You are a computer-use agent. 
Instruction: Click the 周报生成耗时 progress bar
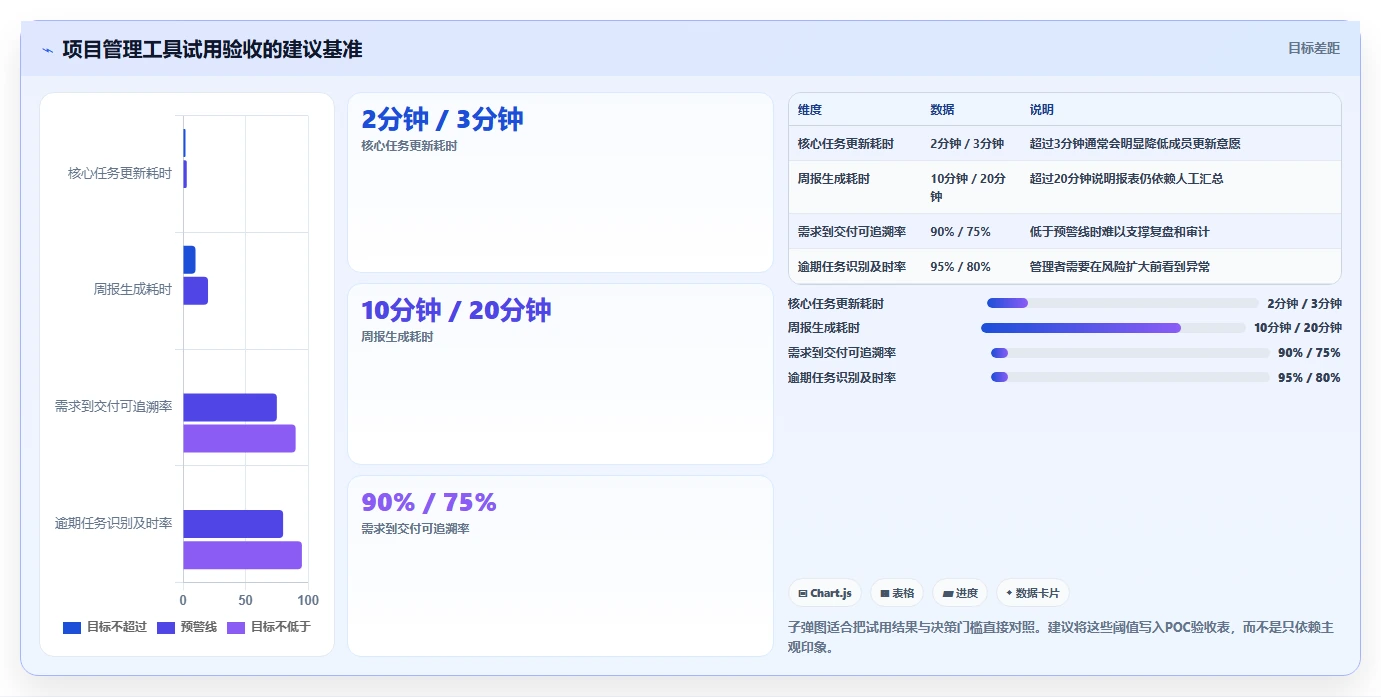(x=1113, y=328)
